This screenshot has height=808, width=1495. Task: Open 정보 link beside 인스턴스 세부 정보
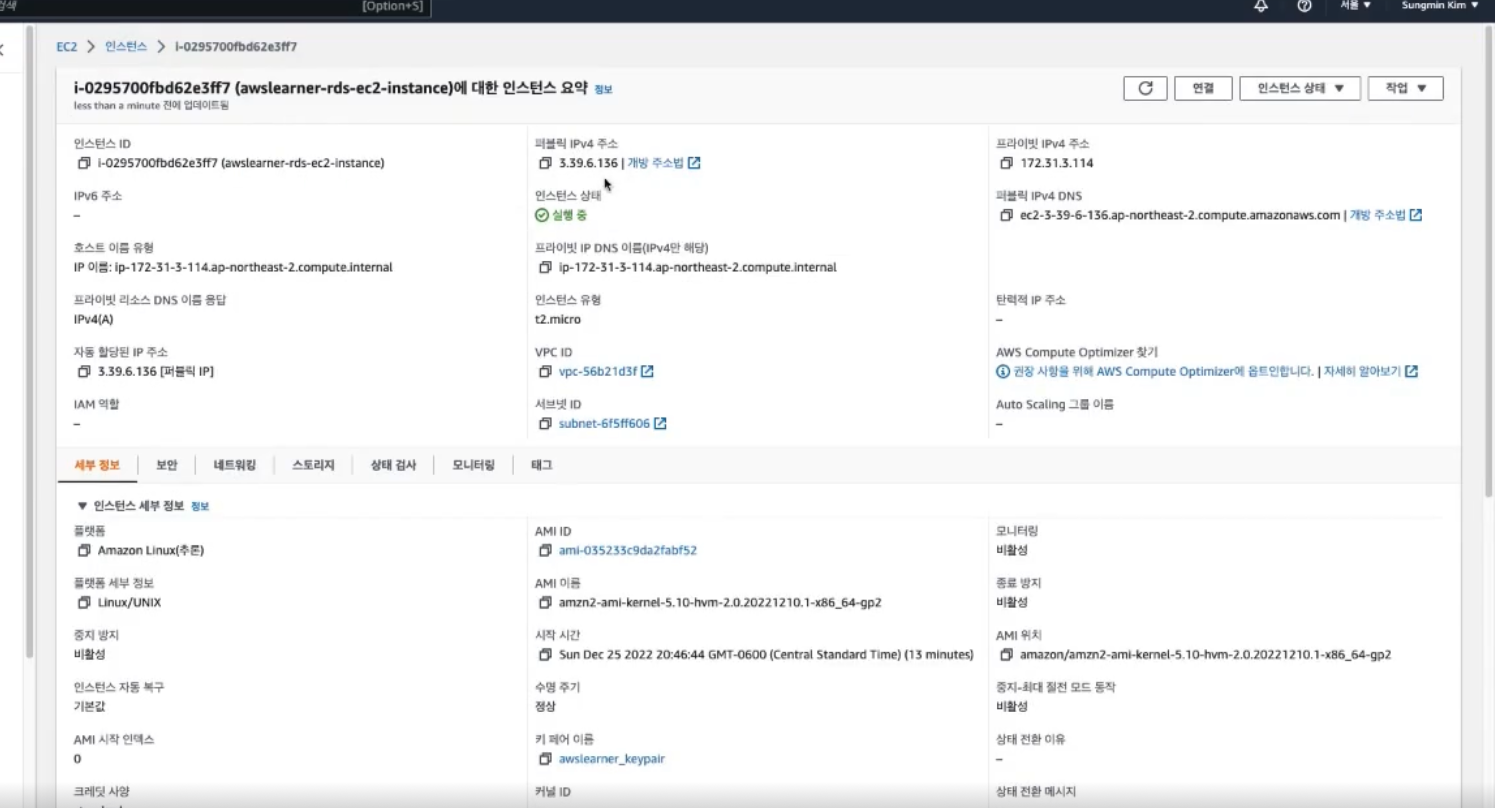pyautogui.click(x=200, y=507)
